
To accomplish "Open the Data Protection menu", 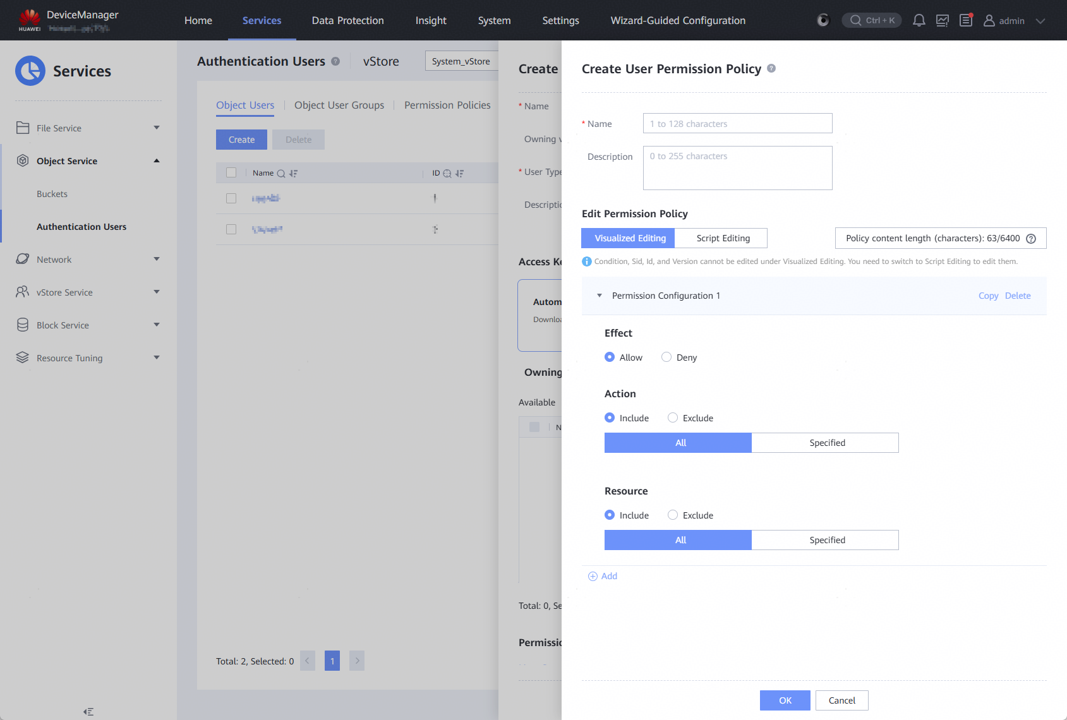I will tap(347, 20).
